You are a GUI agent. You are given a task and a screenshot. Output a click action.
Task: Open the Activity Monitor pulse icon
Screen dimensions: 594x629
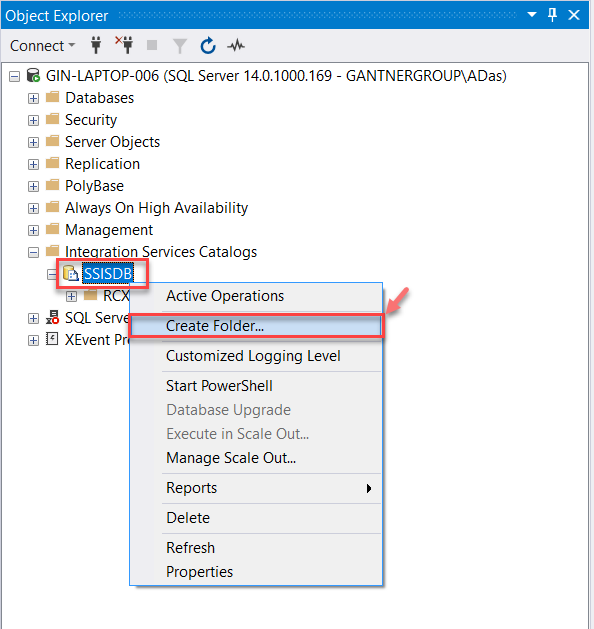[236, 45]
